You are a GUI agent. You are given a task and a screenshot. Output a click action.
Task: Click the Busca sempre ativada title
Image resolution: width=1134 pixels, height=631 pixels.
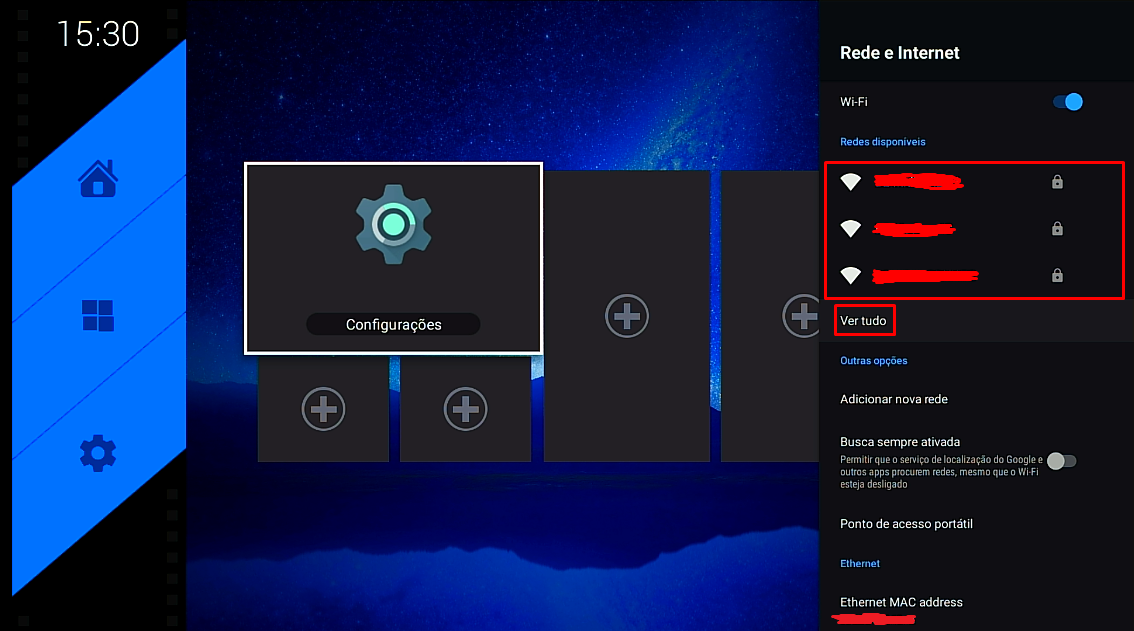point(900,442)
